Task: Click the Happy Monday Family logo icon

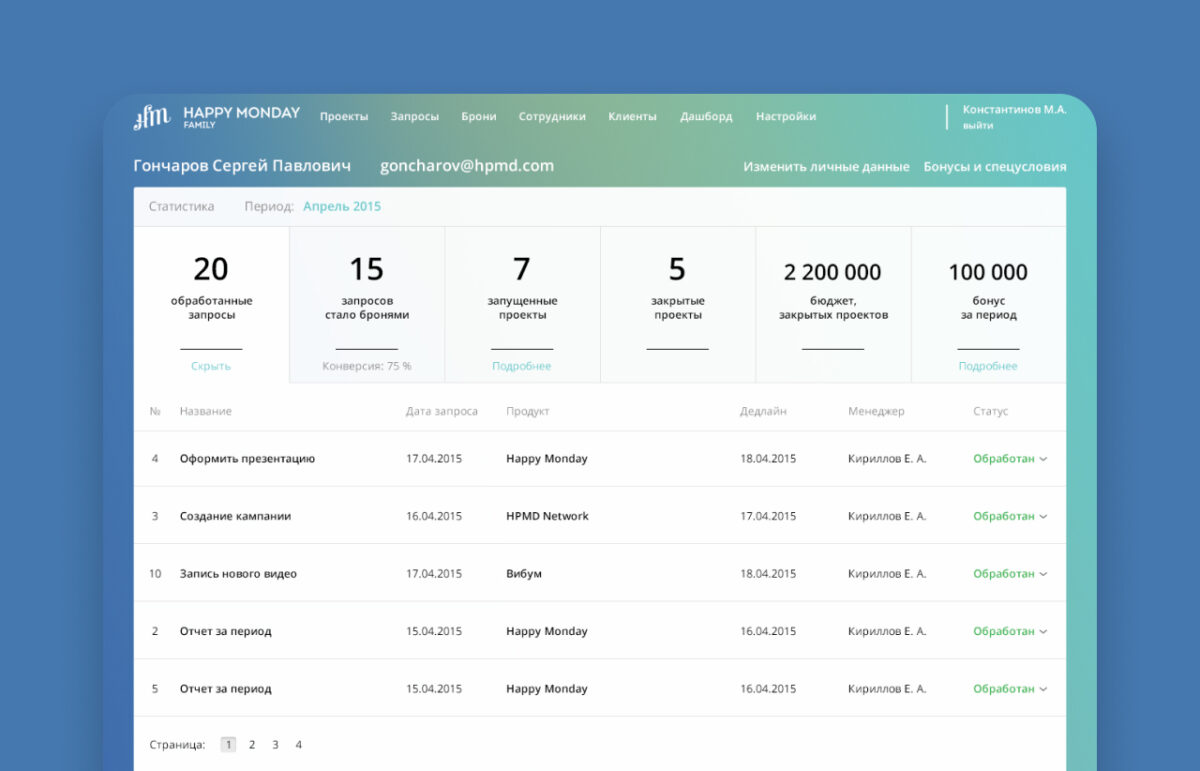Action: coord(152,118)
